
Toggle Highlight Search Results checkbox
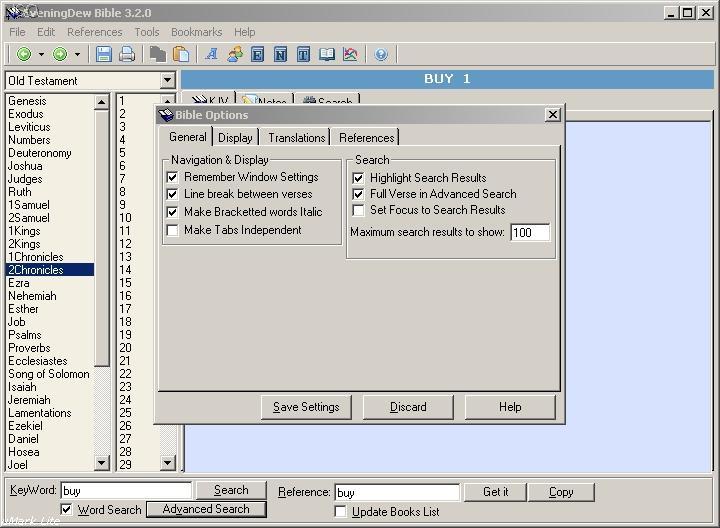coord(358,178)
